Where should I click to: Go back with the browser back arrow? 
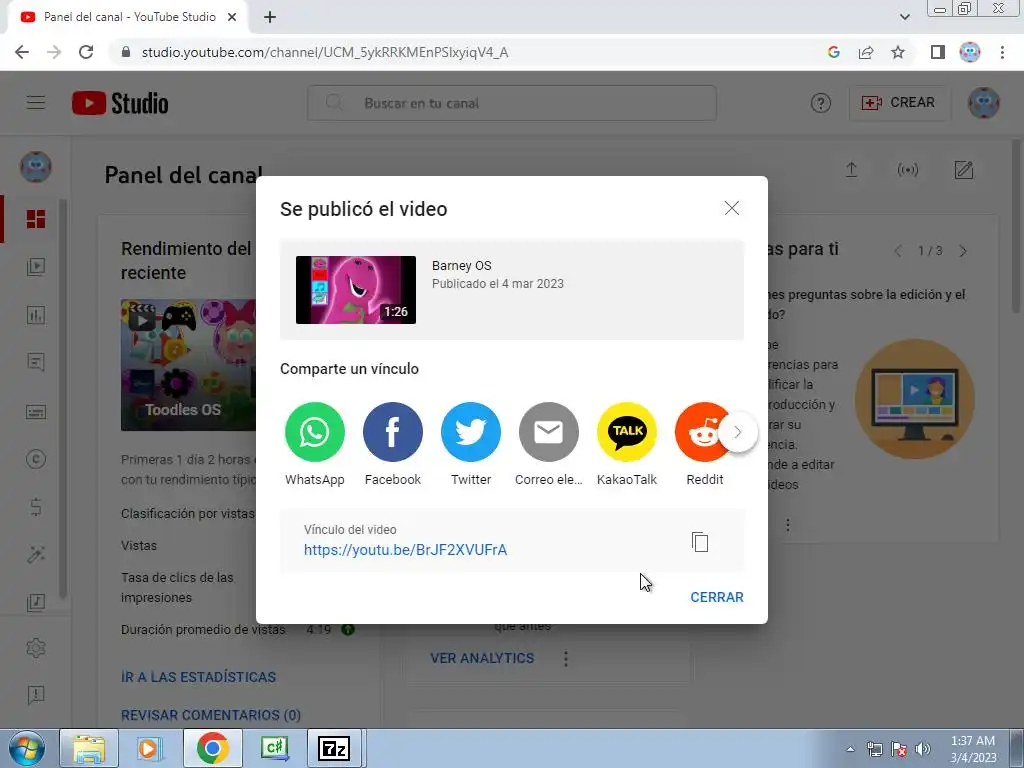(x=22, y=52)
